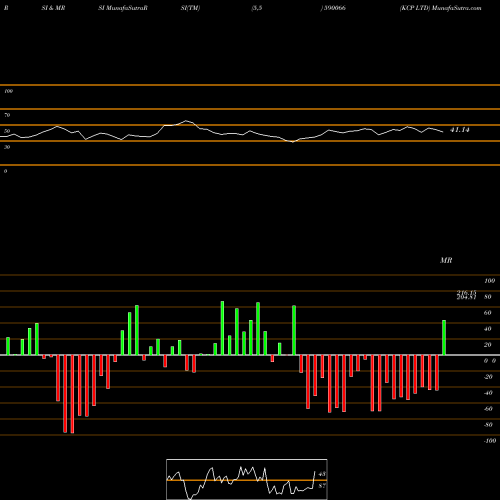Select the latest green MR histogram bar

[x=444, y=338]
